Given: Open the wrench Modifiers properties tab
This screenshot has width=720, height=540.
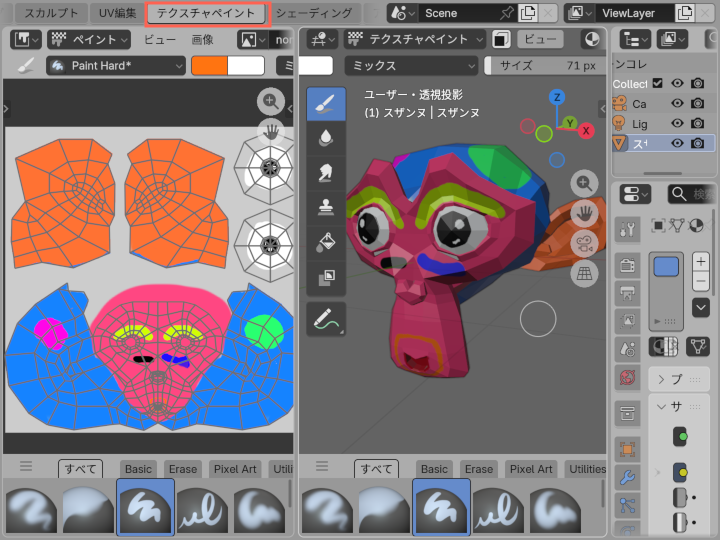Looking at the screenshot, I should point(627,477).
